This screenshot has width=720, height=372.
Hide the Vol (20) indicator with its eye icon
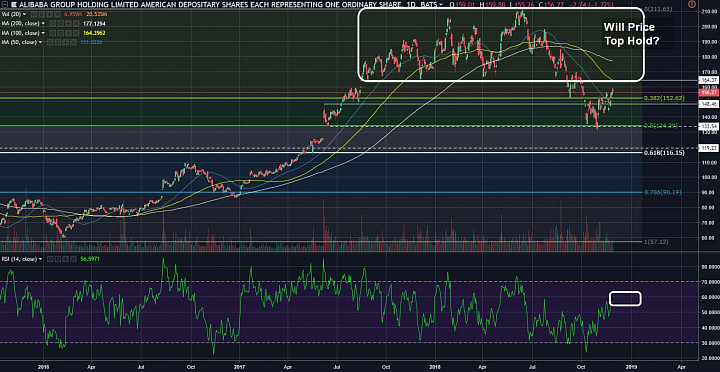(34, 14)
